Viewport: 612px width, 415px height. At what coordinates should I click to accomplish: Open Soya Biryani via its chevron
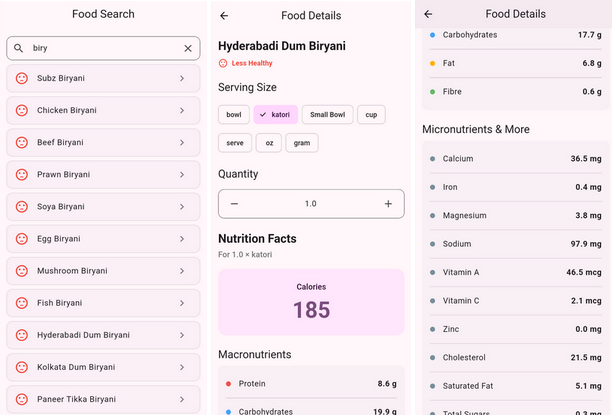pos(182,206)
